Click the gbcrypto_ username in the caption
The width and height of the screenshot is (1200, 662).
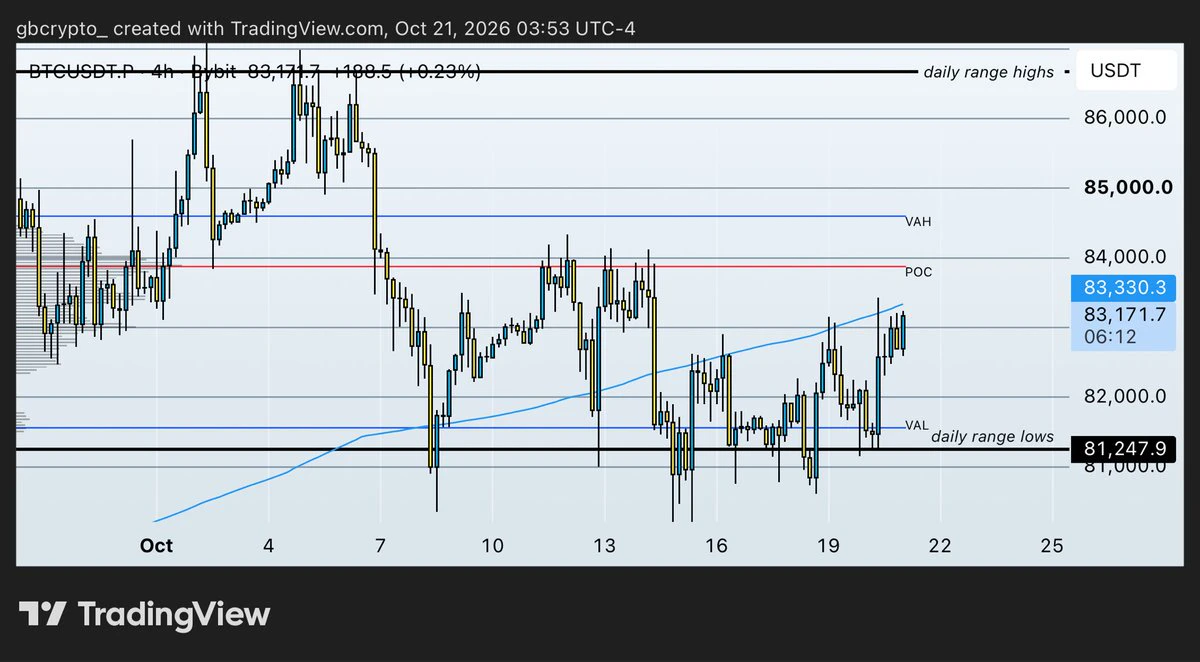(62, 27)
